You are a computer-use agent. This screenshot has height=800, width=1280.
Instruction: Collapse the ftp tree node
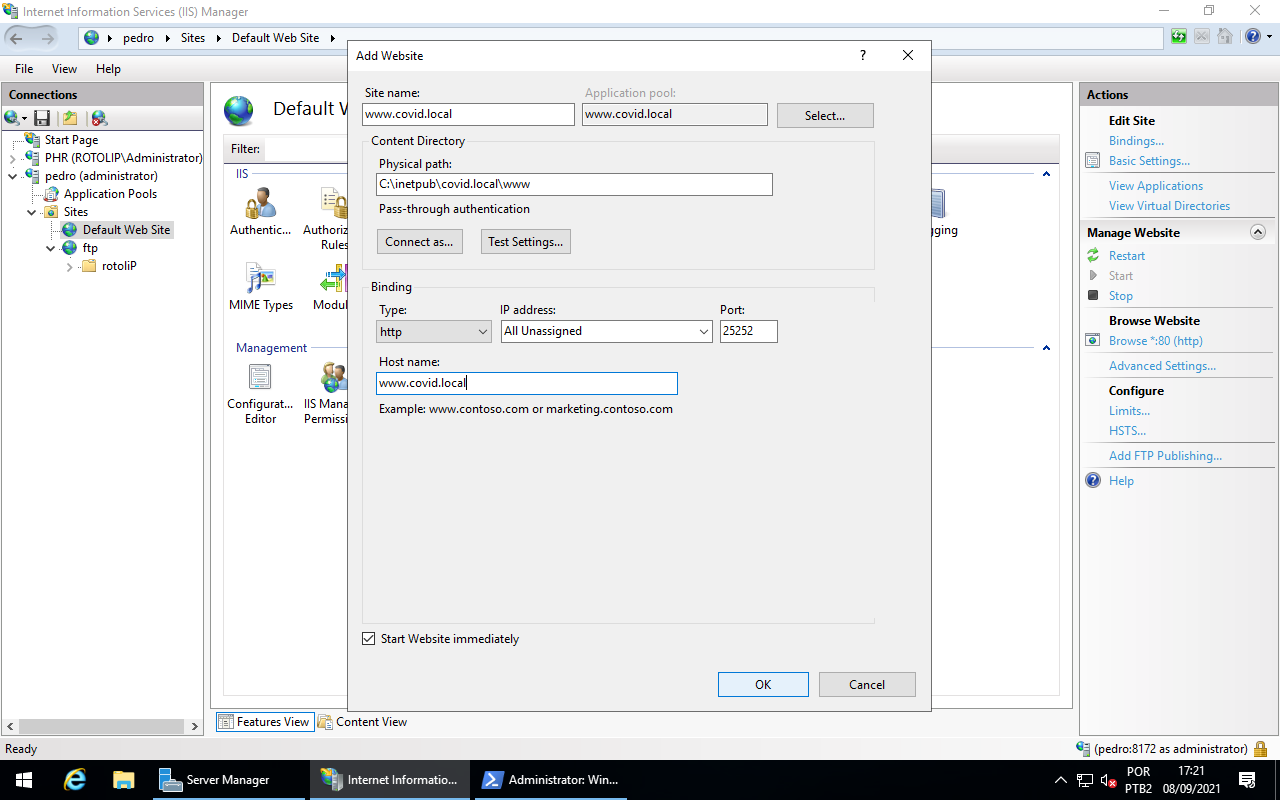point(50,248)
